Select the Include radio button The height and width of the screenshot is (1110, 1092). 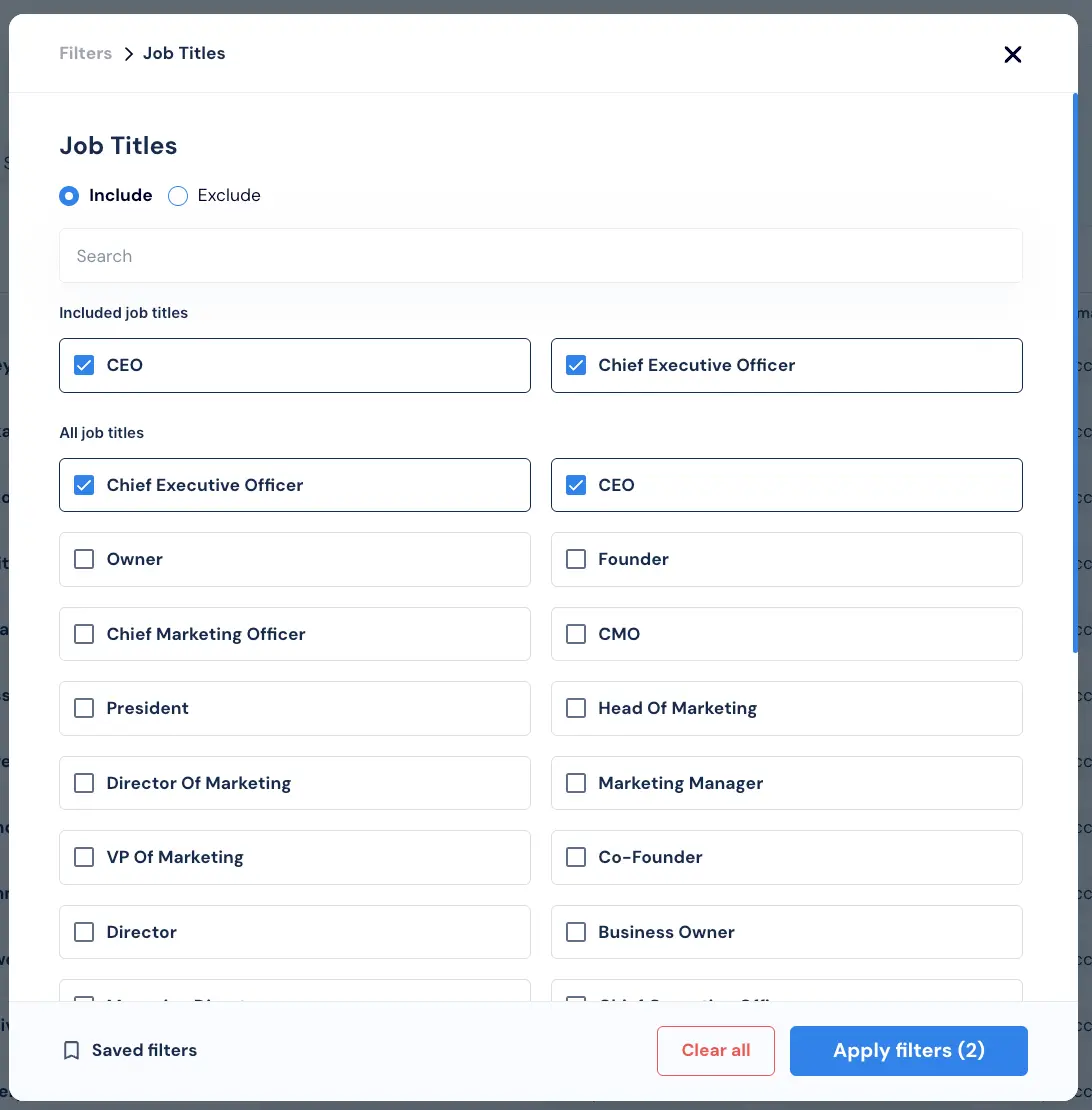click(69, 196)
